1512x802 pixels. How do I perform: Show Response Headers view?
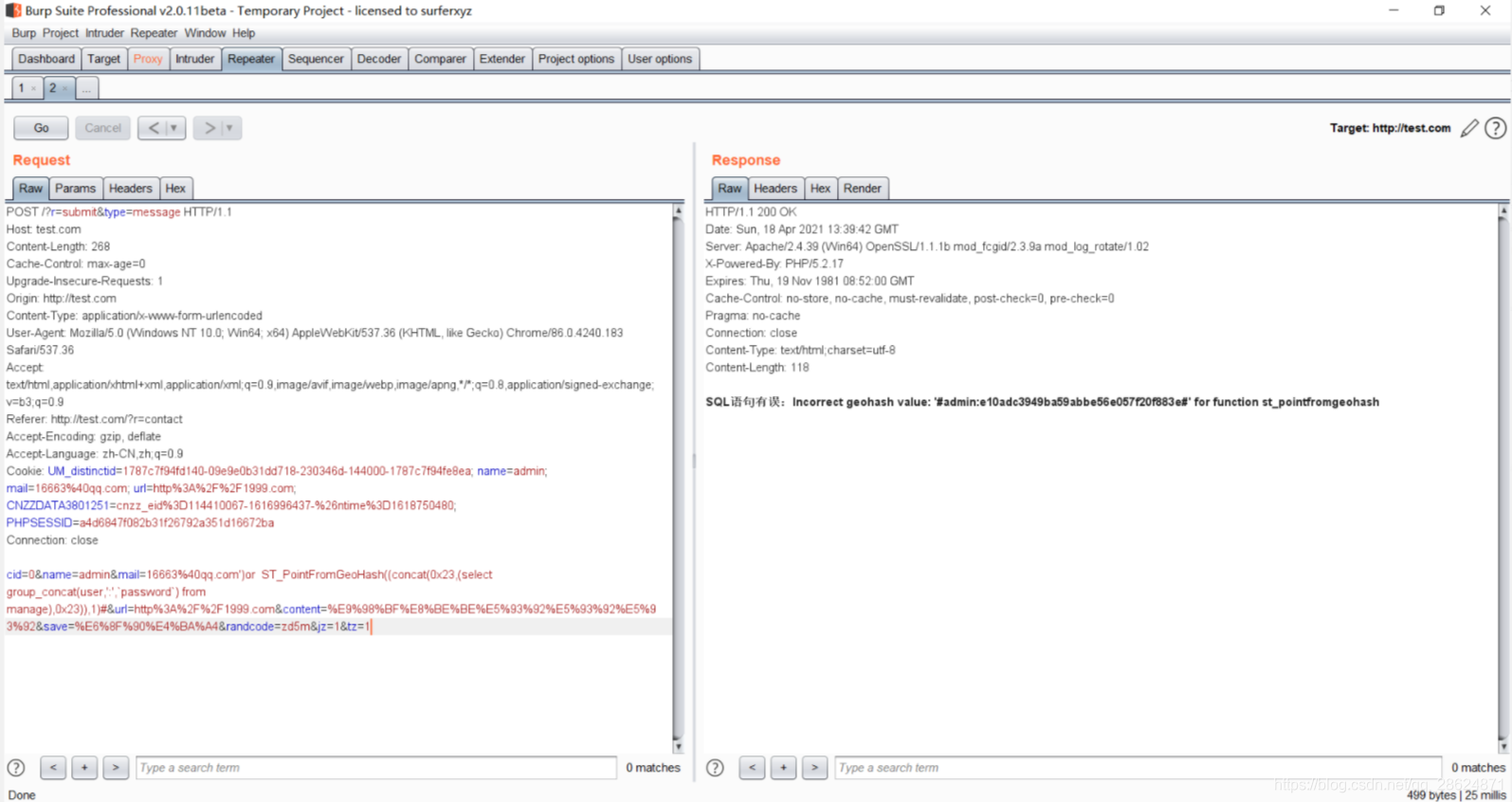point(775,189)
